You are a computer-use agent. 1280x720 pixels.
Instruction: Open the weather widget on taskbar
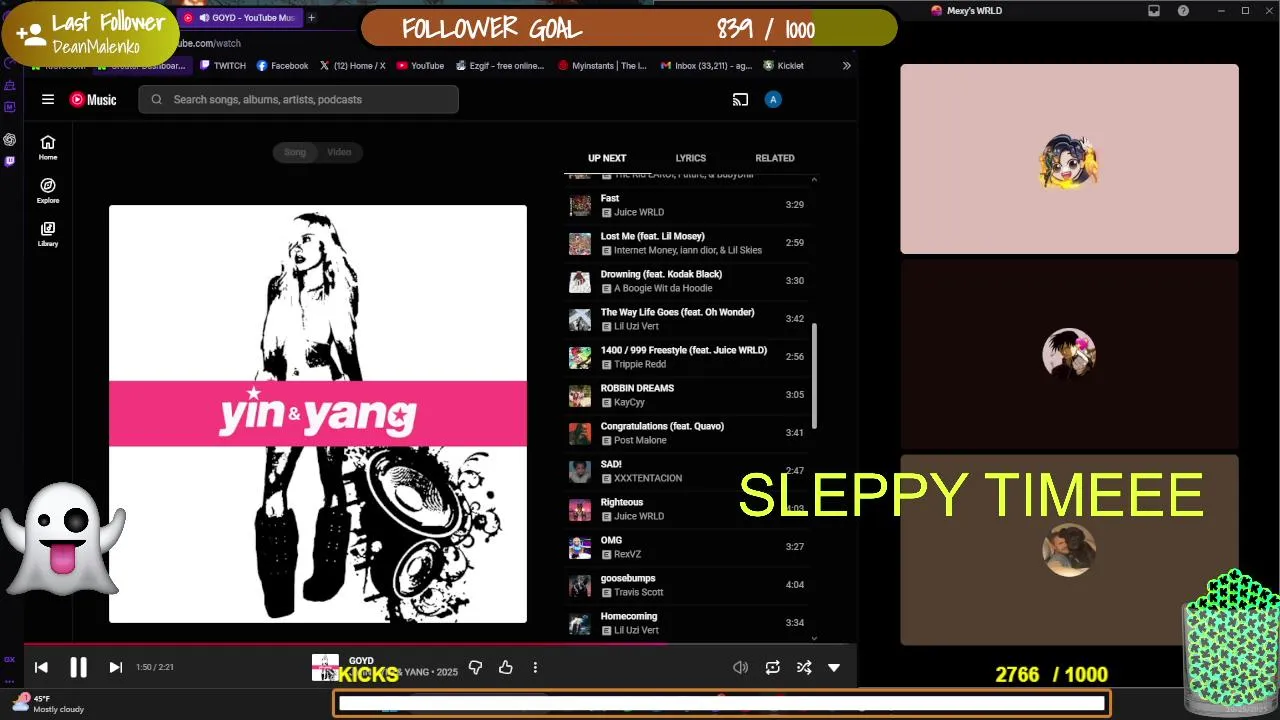[x=48, y=704]
